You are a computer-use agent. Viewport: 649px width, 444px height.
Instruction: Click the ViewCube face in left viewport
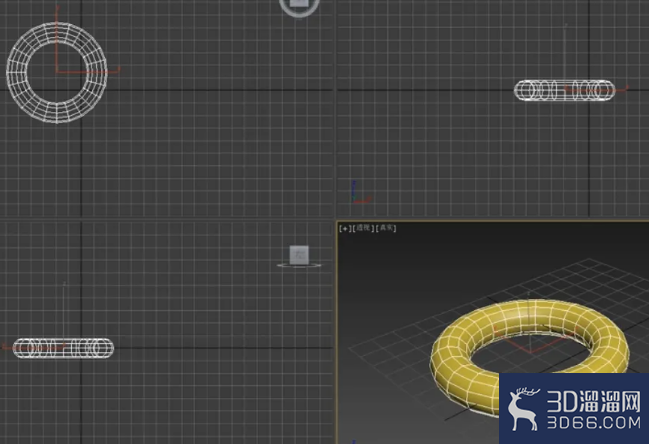point(299,254)
